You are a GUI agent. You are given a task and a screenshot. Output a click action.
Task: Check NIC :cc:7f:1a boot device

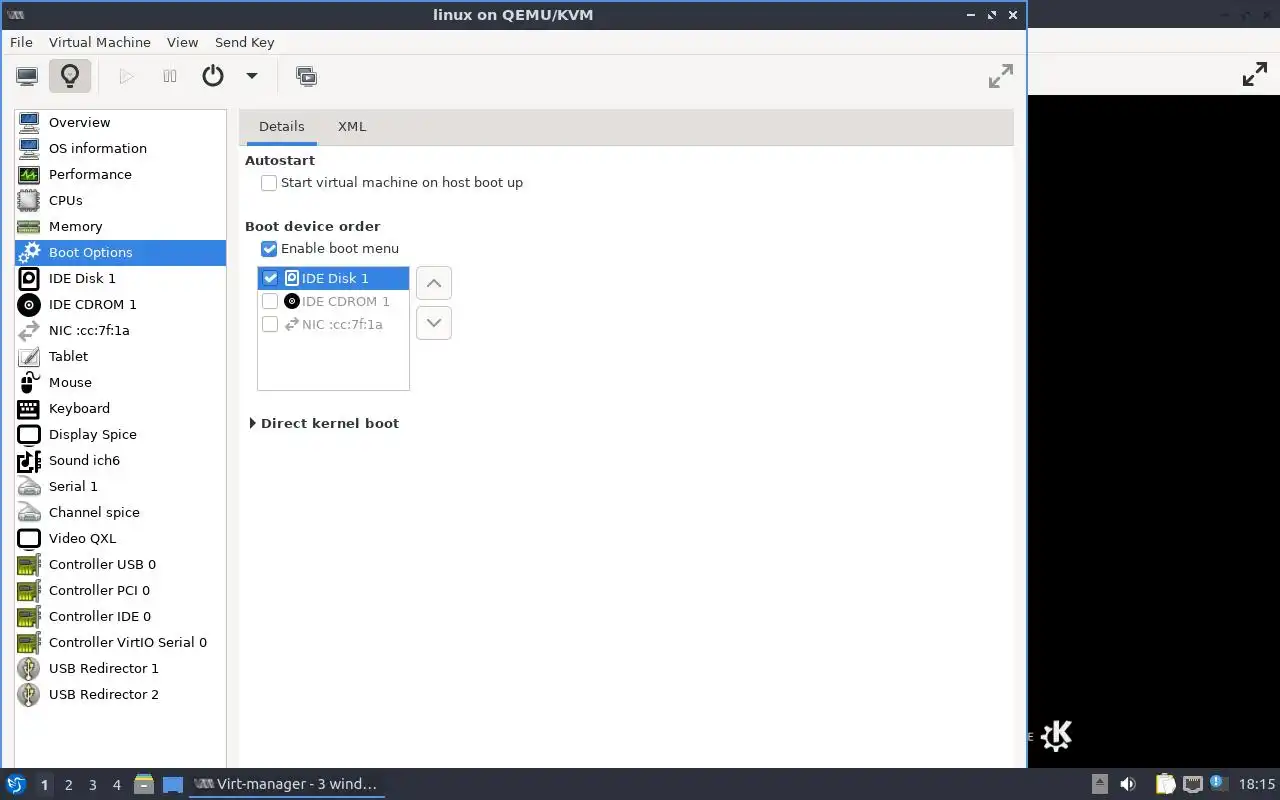click(270, 324)
